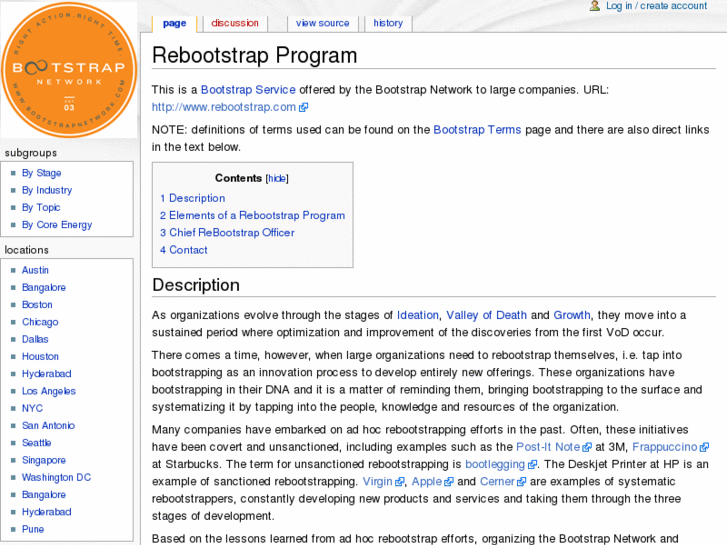Image resolution: width=727 pixels, height=545 pixels.
Task: Click the Bootstrap Network orange logo
Action: coord(69,70)
